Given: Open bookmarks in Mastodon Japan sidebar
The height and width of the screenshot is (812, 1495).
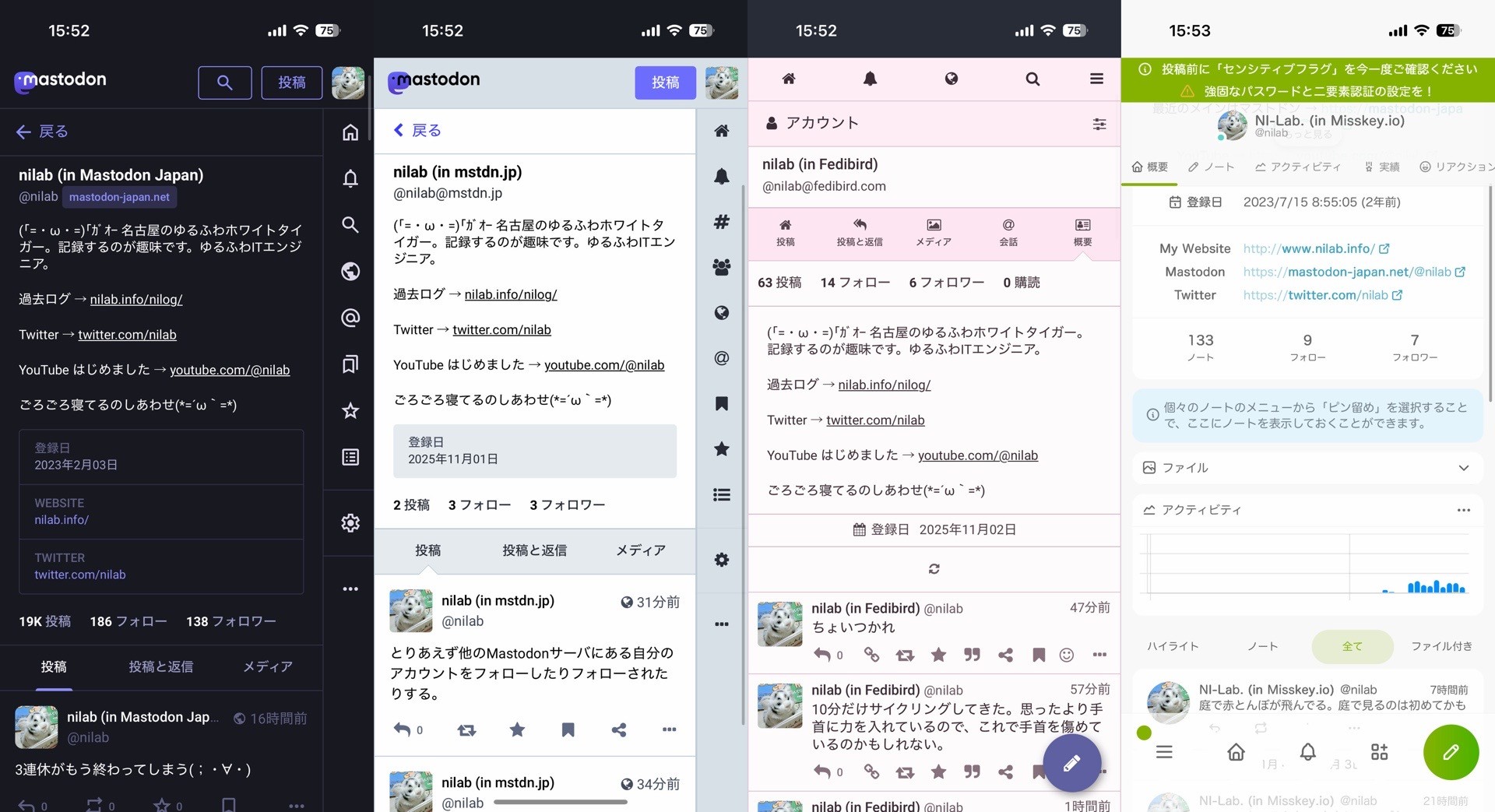Looking at the screenshot, I should pyautogui.click(x=350, y=364).
